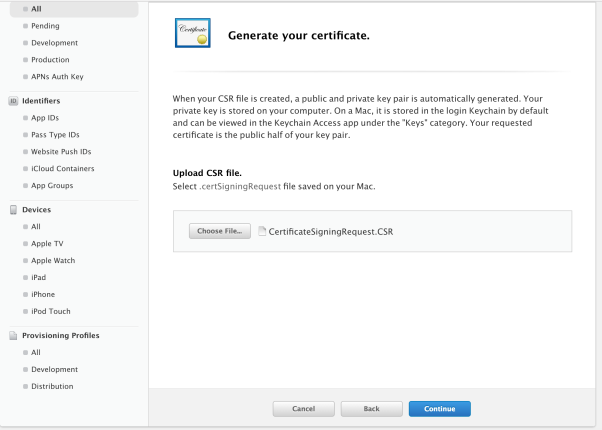Open Distribution provisioning profiles
The width and height of the screenshot is (602, 430).
[x=52, y=387]
